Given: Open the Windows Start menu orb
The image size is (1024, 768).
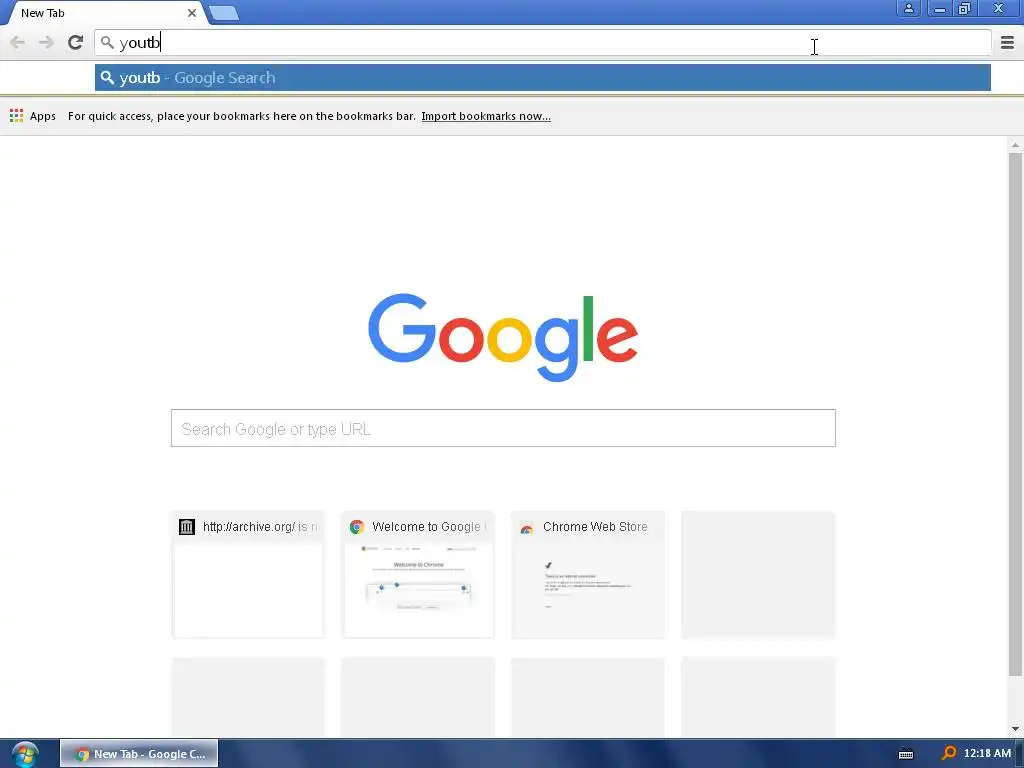Looking at the screenshot, I should pos(25,754).
